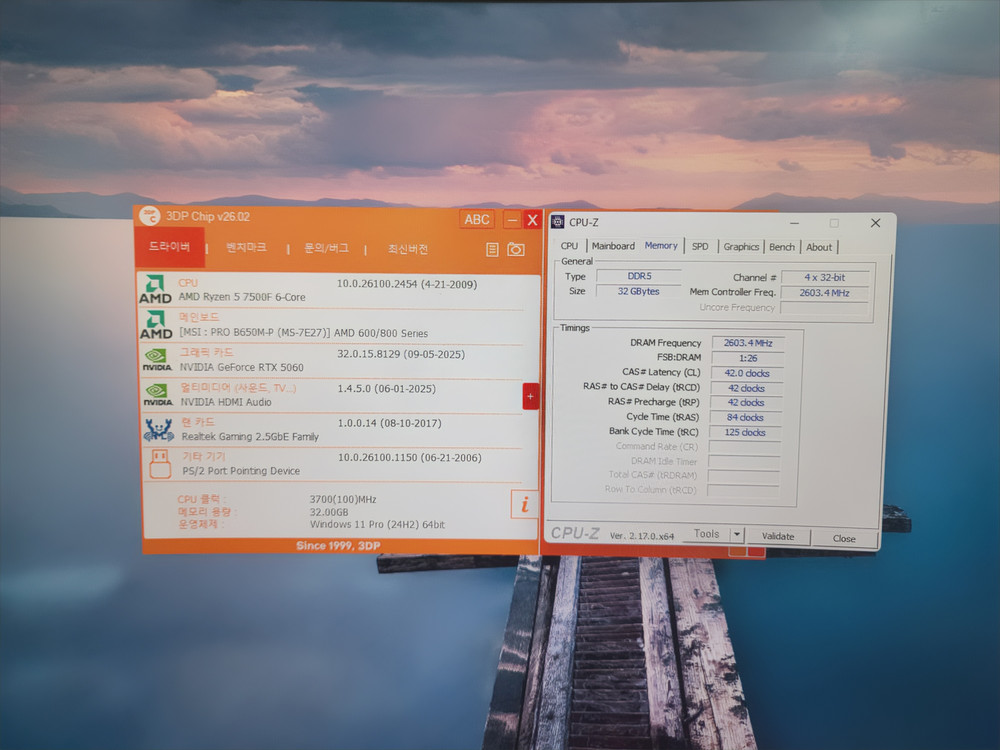Viewport: 1000px width, 750px height.
Task: Toggle language with the ABC button
Action: click(x=476, y=219)
